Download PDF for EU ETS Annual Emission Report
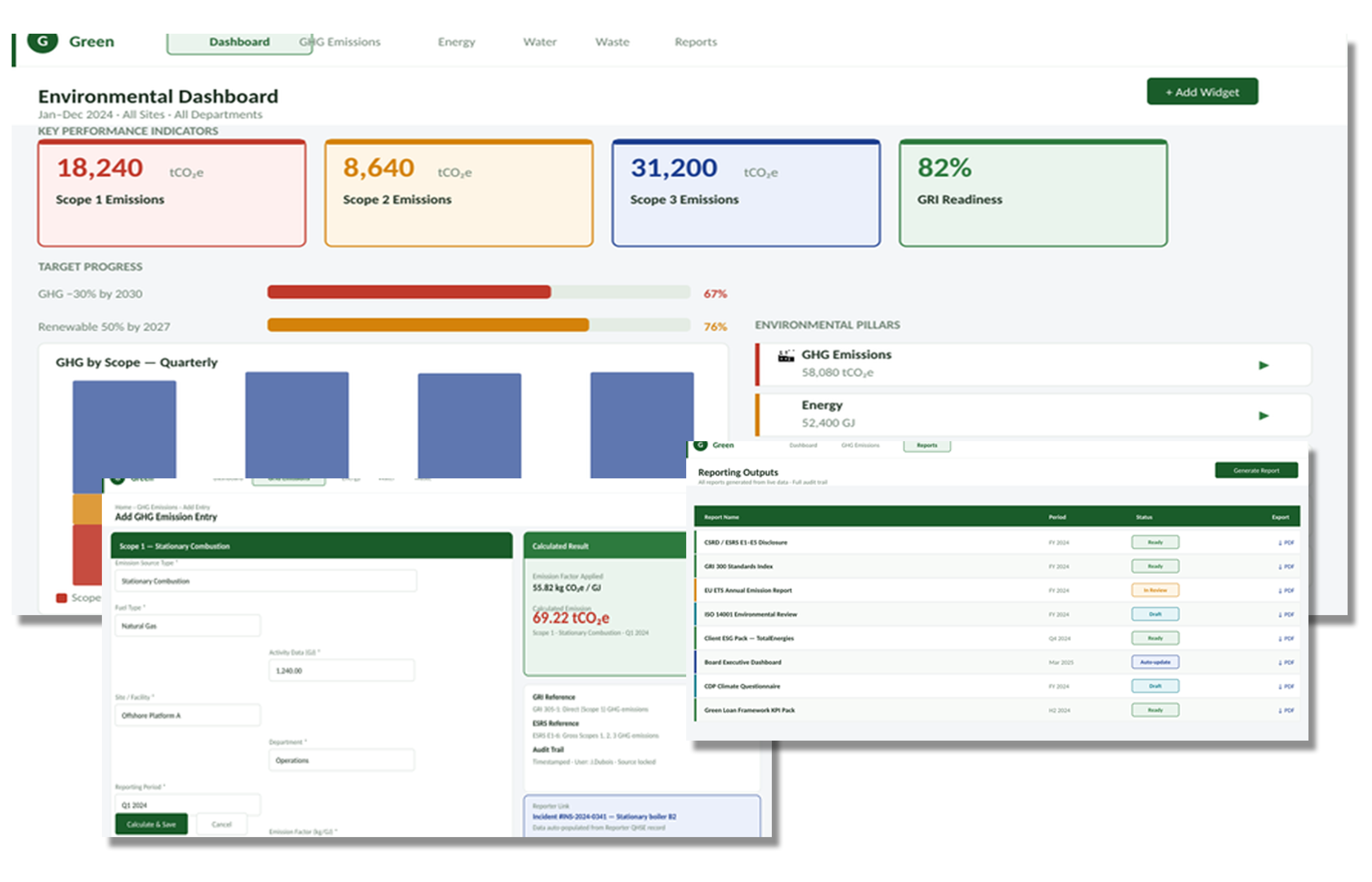1372x882 pixels. point(1286,590)
